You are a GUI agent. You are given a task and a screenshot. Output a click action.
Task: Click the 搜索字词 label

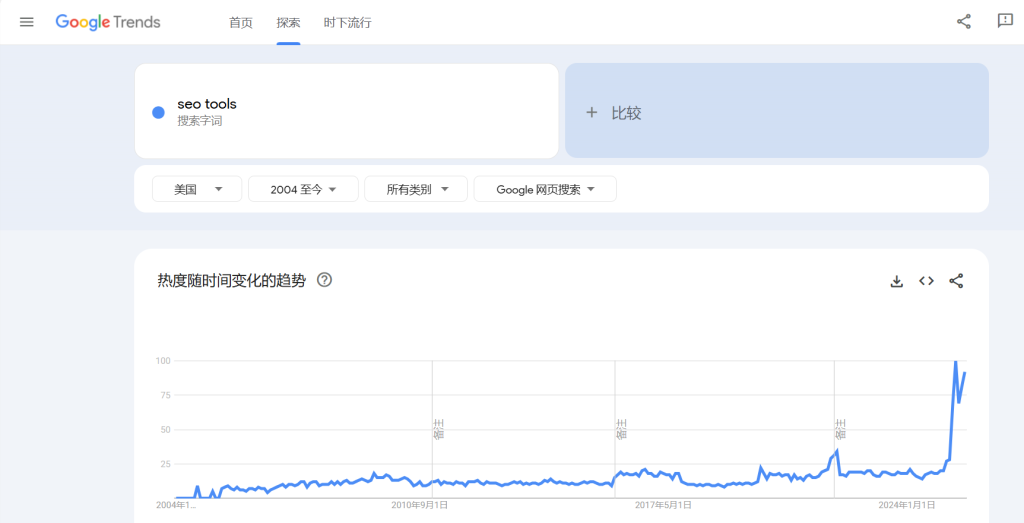200,121
